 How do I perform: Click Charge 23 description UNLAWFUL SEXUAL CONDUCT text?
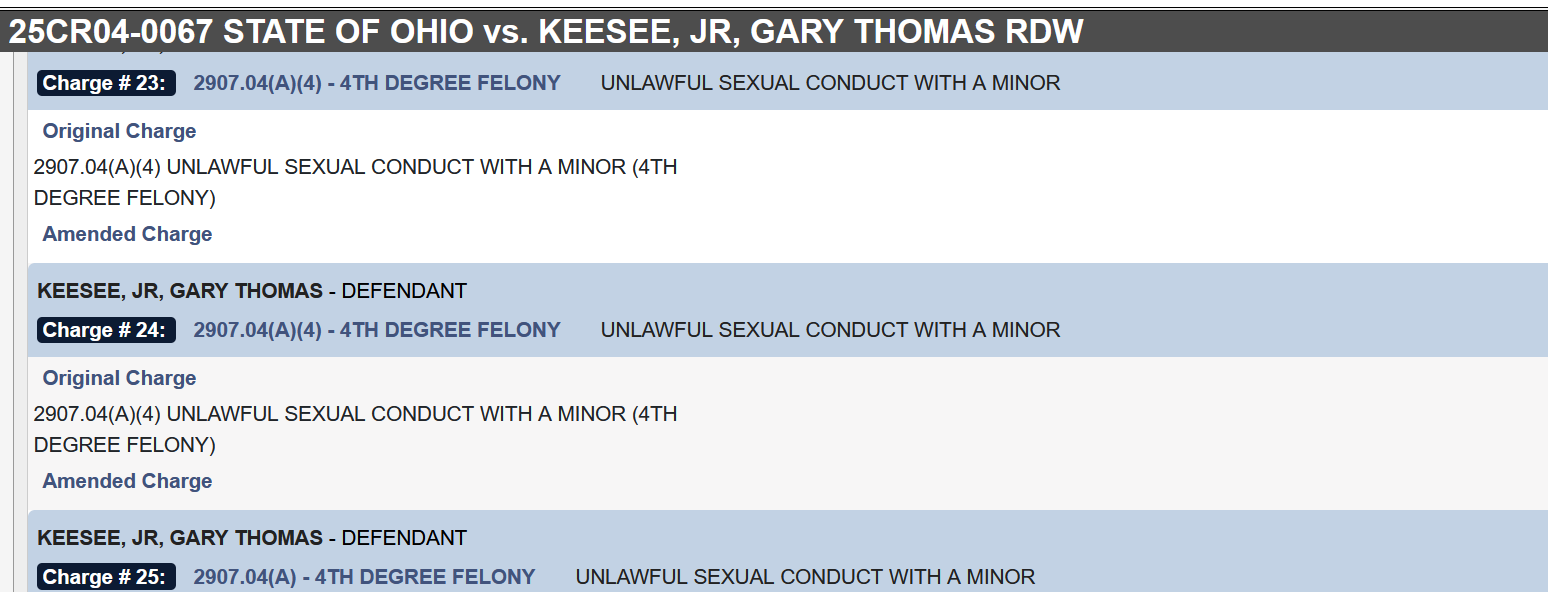830,83
